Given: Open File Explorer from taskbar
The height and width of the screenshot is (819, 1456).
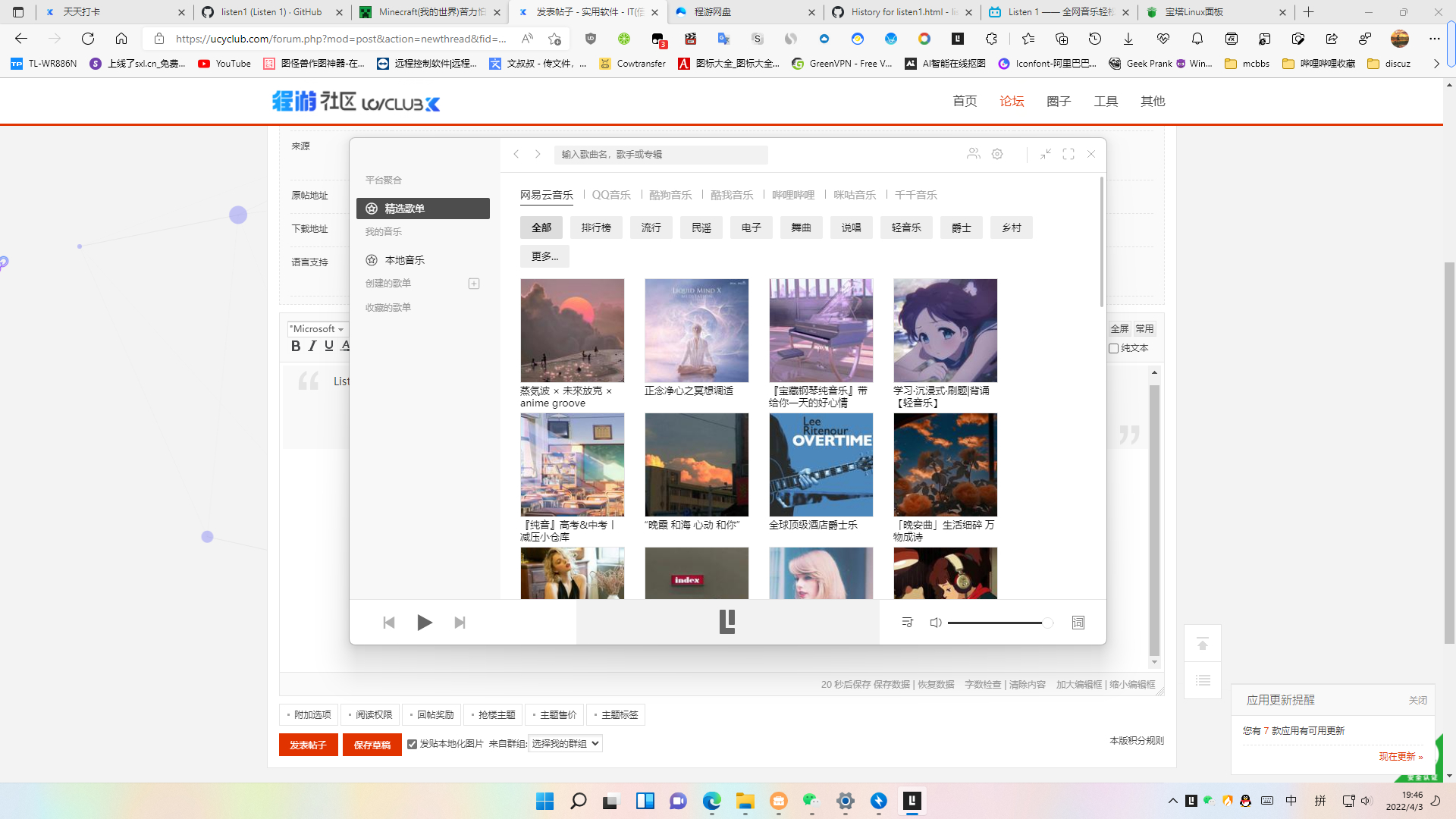Looking at the screenshot, I should [x=745, y=801].
